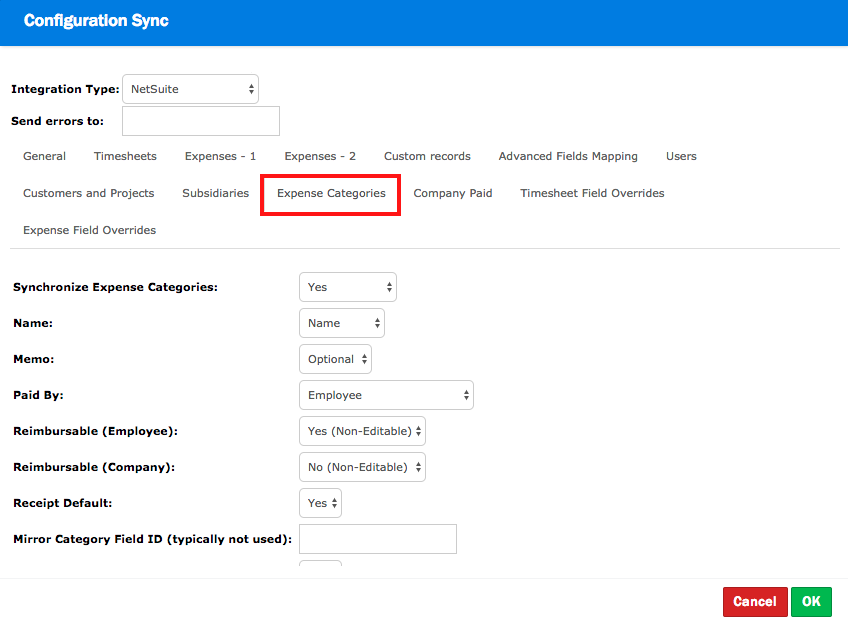Click the Send errors to field

point(200,121)
